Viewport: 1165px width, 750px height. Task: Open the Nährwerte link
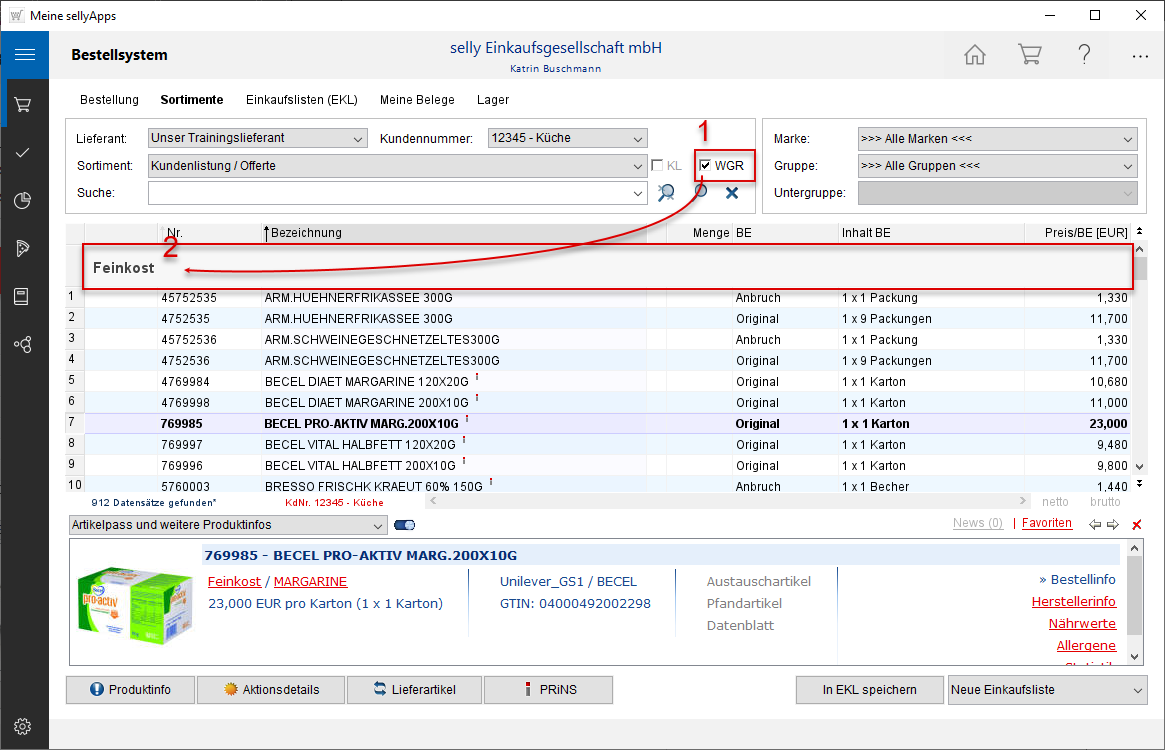click(x=1082, y=624)
